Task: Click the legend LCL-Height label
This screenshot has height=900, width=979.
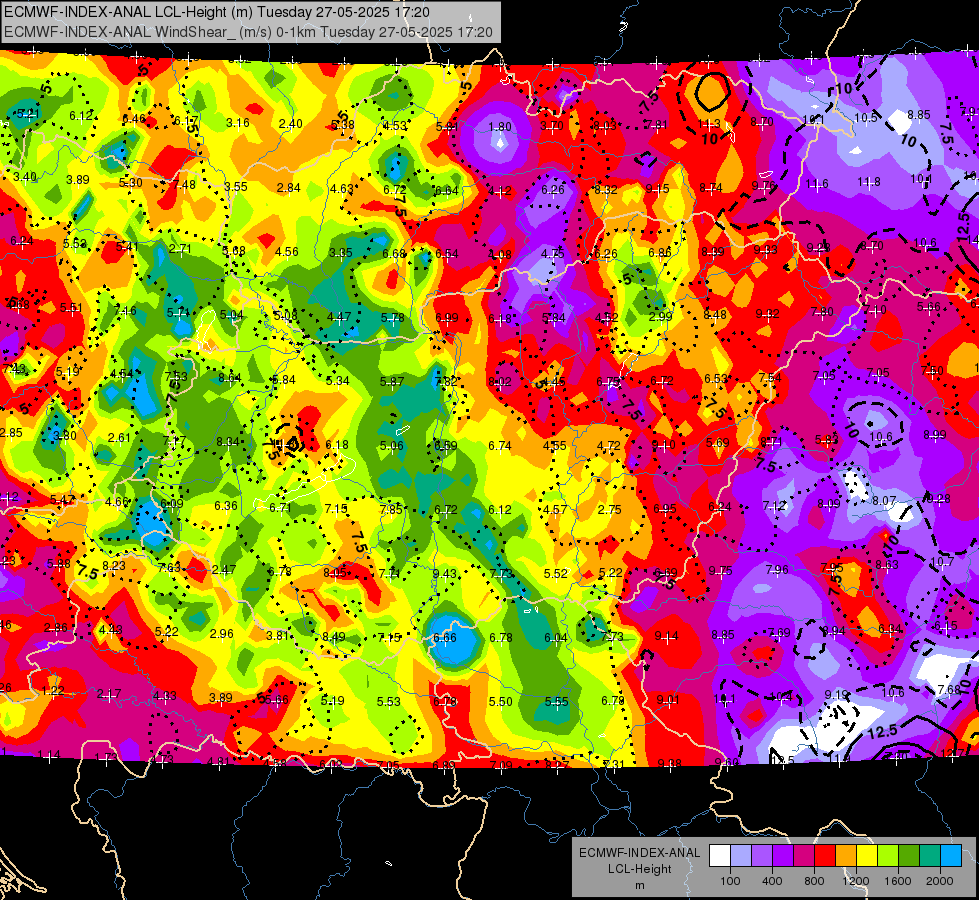Action: tap(639, 869)
